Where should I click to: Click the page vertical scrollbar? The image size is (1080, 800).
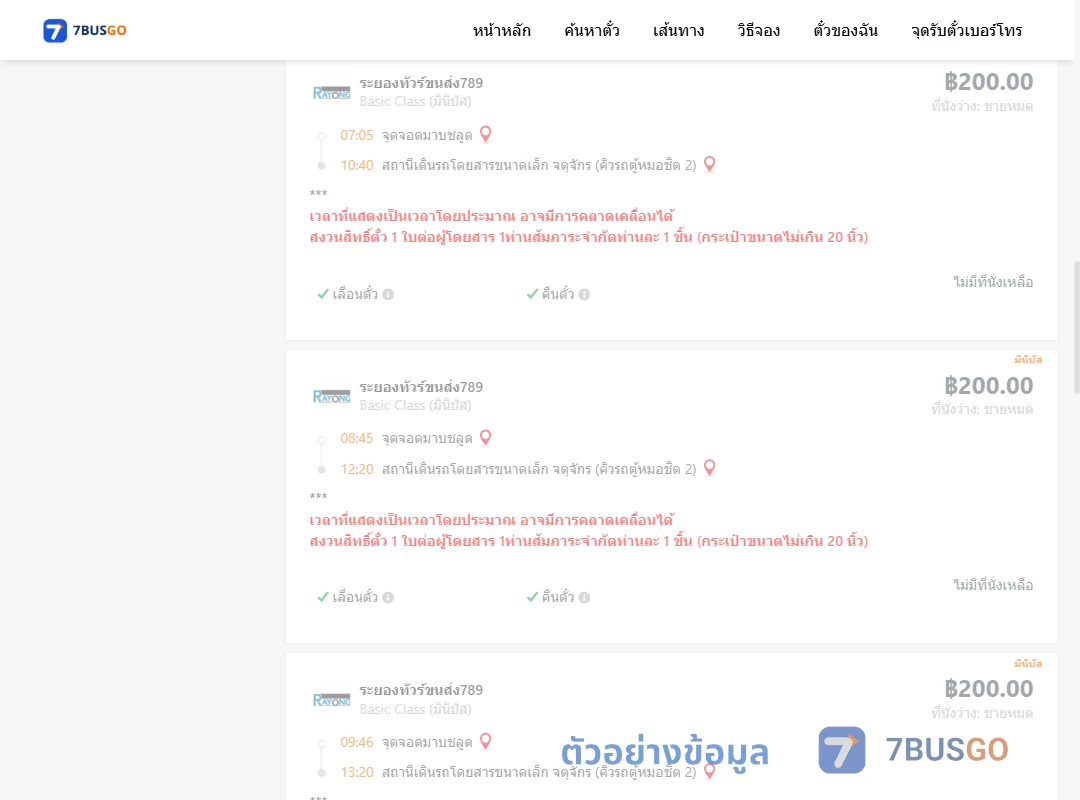tap(1077, 327)
